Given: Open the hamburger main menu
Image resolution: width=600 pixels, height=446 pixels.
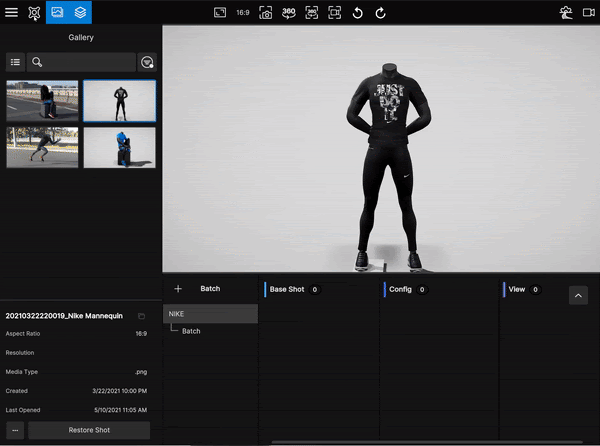Looking at the screenshot, I should click(11, 12).
